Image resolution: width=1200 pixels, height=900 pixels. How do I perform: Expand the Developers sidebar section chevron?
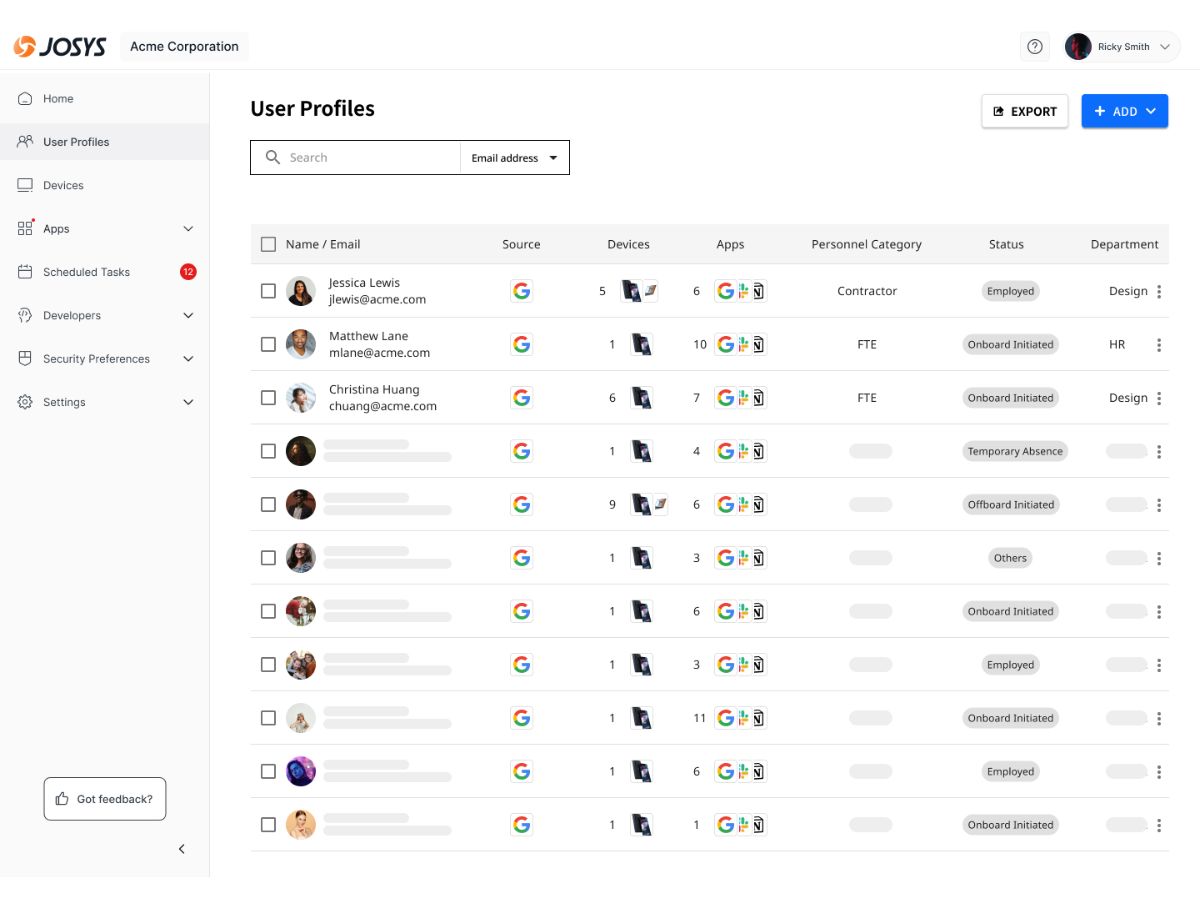tap(188, 315)
